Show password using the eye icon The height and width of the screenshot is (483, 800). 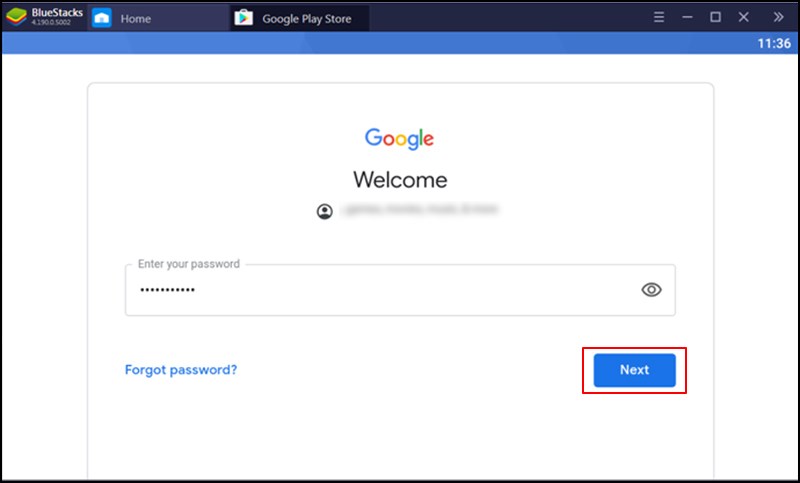(x=651, y=290)
